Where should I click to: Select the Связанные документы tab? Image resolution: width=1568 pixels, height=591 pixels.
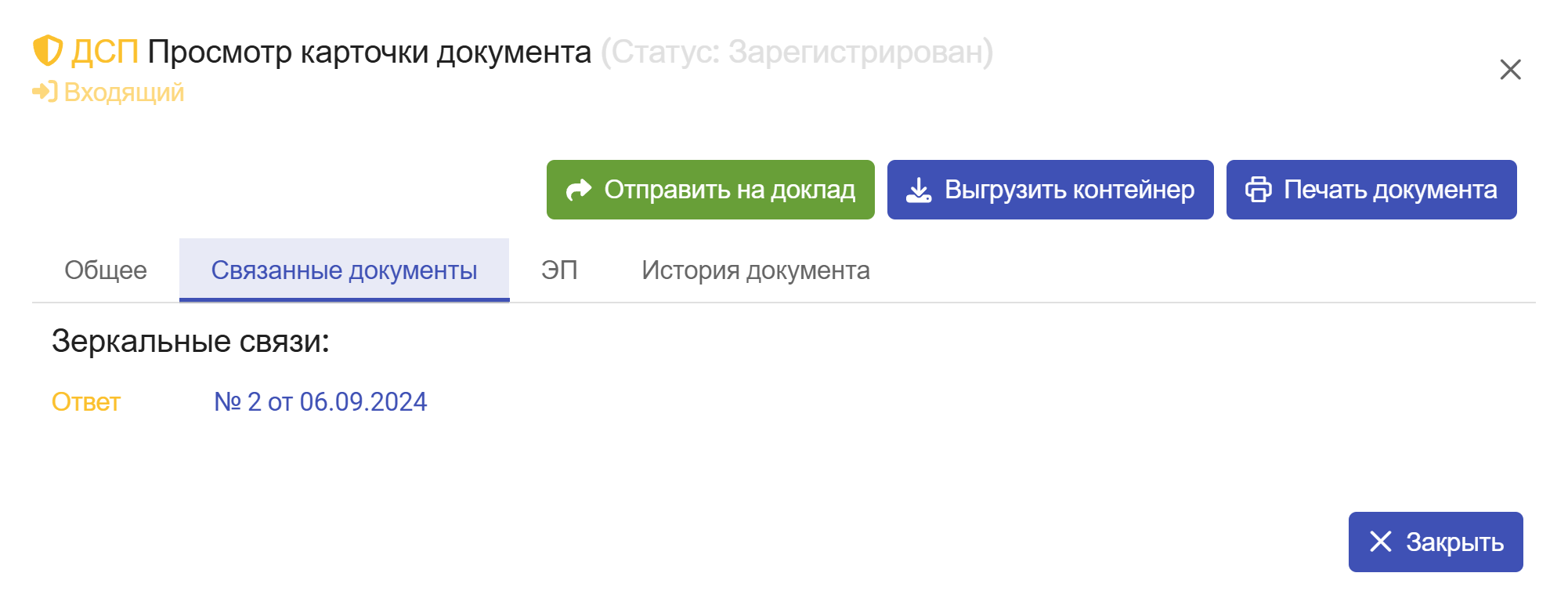[x=344, y=270]
